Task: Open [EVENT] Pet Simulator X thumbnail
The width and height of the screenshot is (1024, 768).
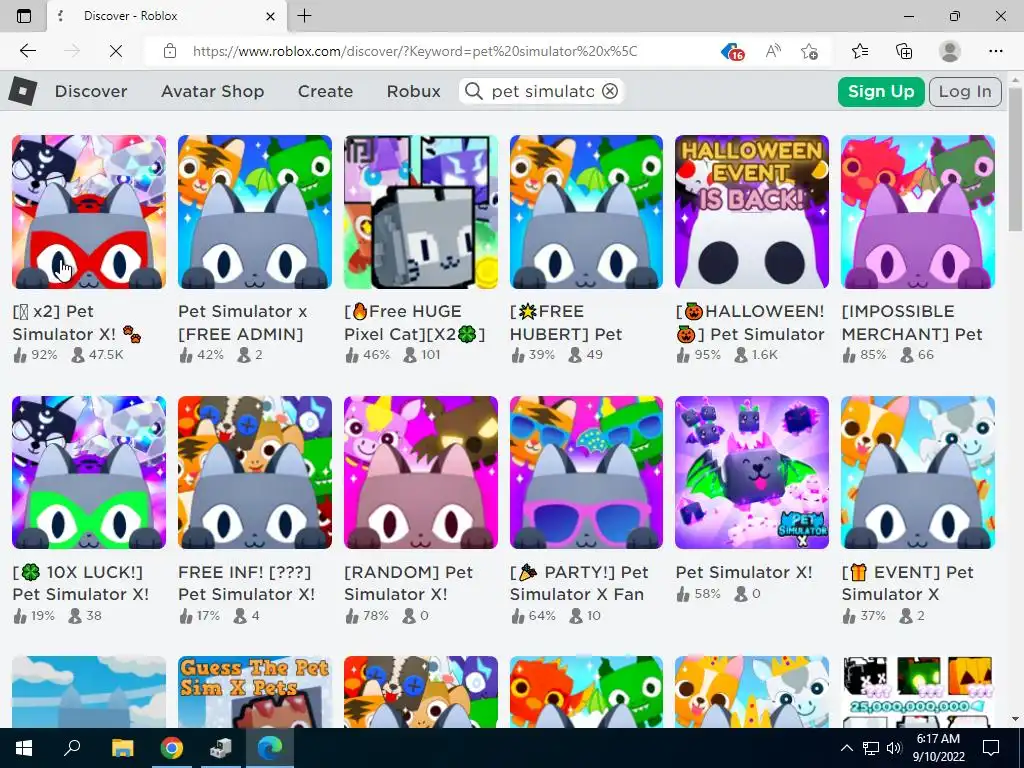Action: [918, 472]
